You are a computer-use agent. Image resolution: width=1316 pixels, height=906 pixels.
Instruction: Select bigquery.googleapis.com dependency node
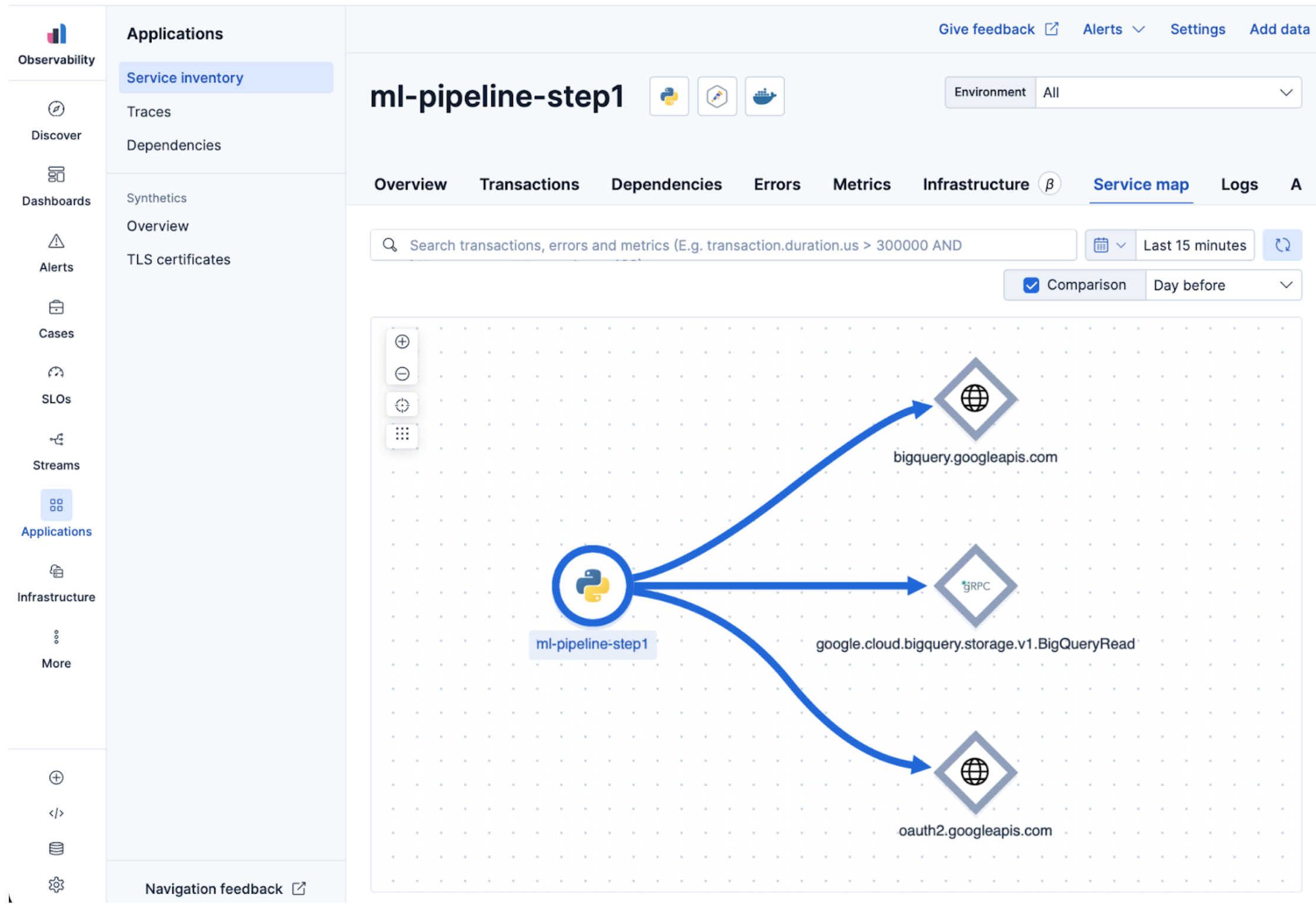tap(975, 399)
